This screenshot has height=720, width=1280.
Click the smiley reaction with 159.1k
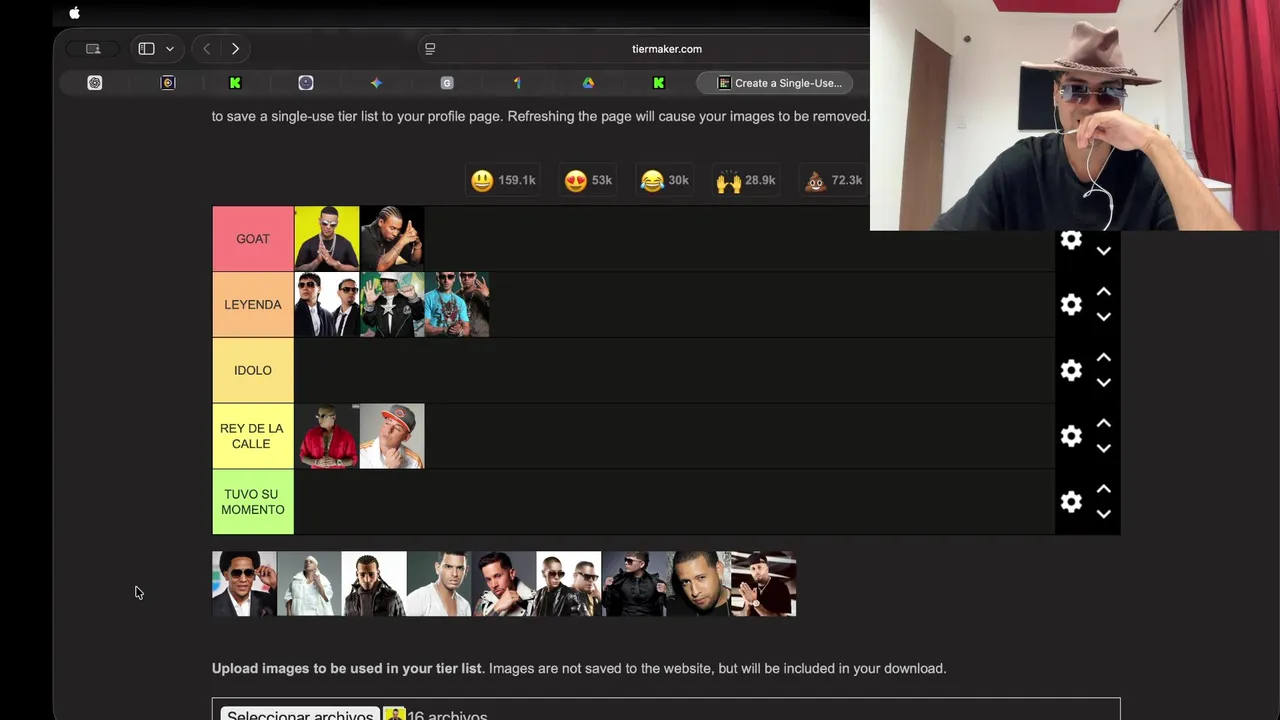tap(503, 180)
